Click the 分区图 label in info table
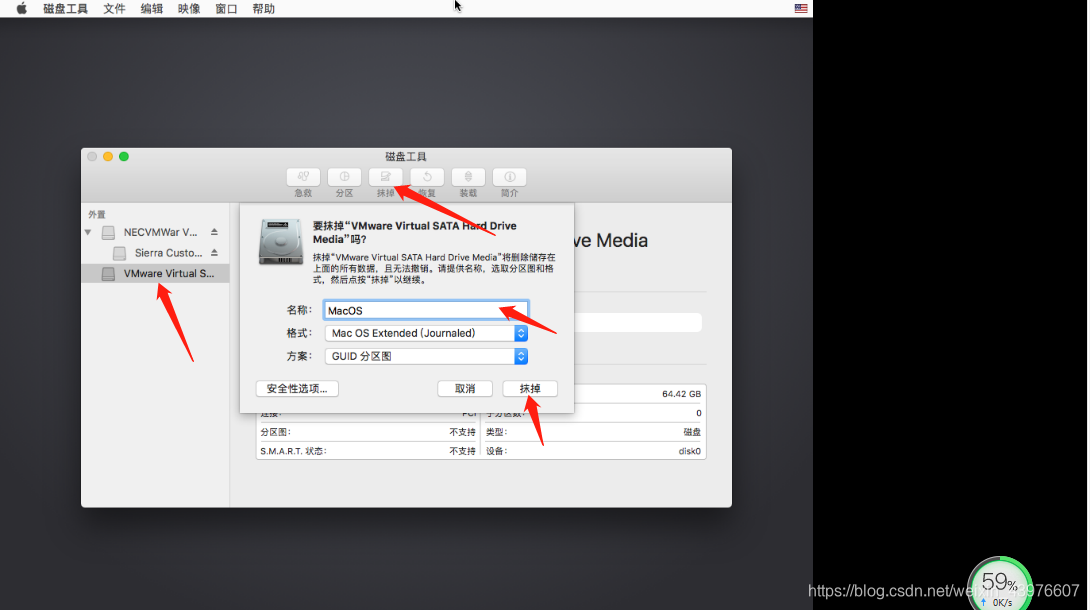The image size is (1090, 610). tap(275, 432)
